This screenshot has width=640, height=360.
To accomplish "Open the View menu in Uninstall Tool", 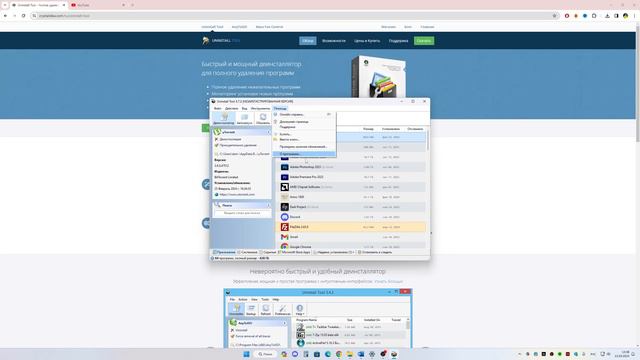I will (244, 109).
